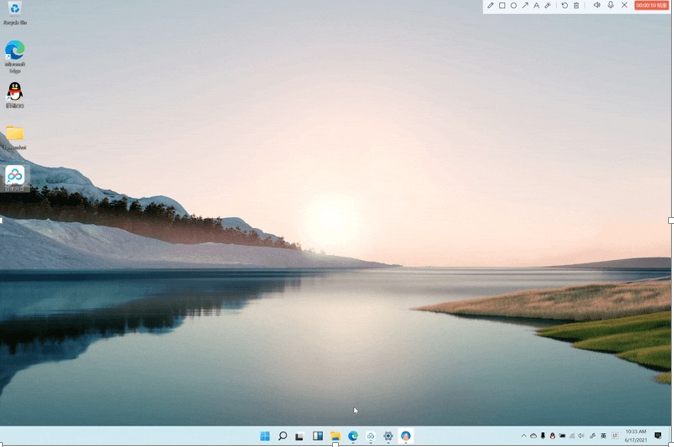Expand hidden system tray icons
The height and width of the screenshot is (447, 674).
click(x=524, y=436)
